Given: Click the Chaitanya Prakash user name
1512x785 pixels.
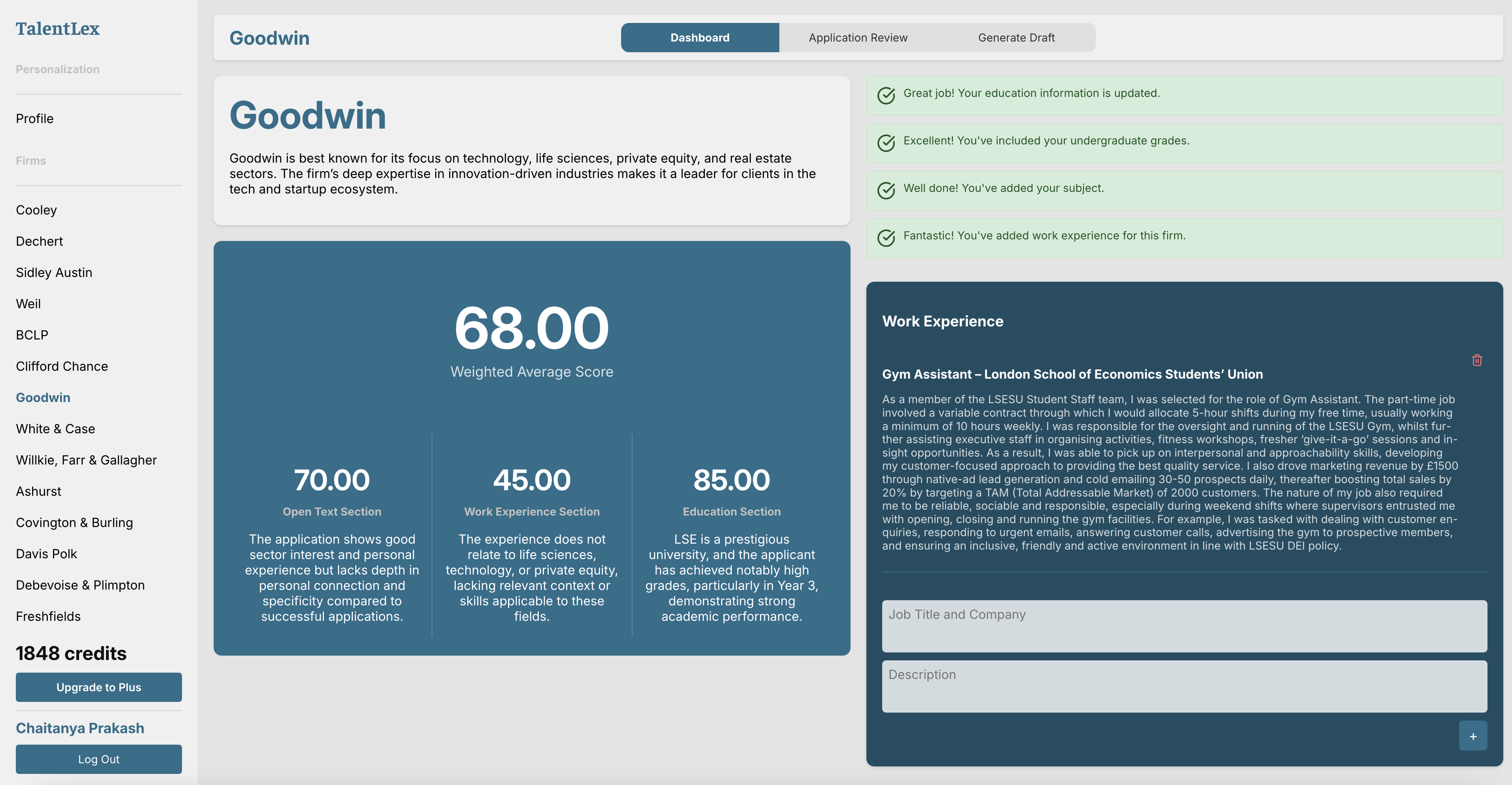Looking at the screenshot, I should pyautogui.click(x=80, y=728).
